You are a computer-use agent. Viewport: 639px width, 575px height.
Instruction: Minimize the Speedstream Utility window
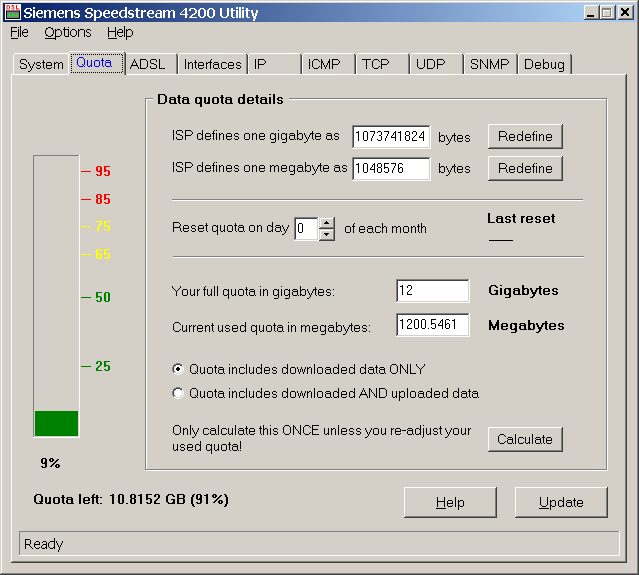click(x=591, y=13)
